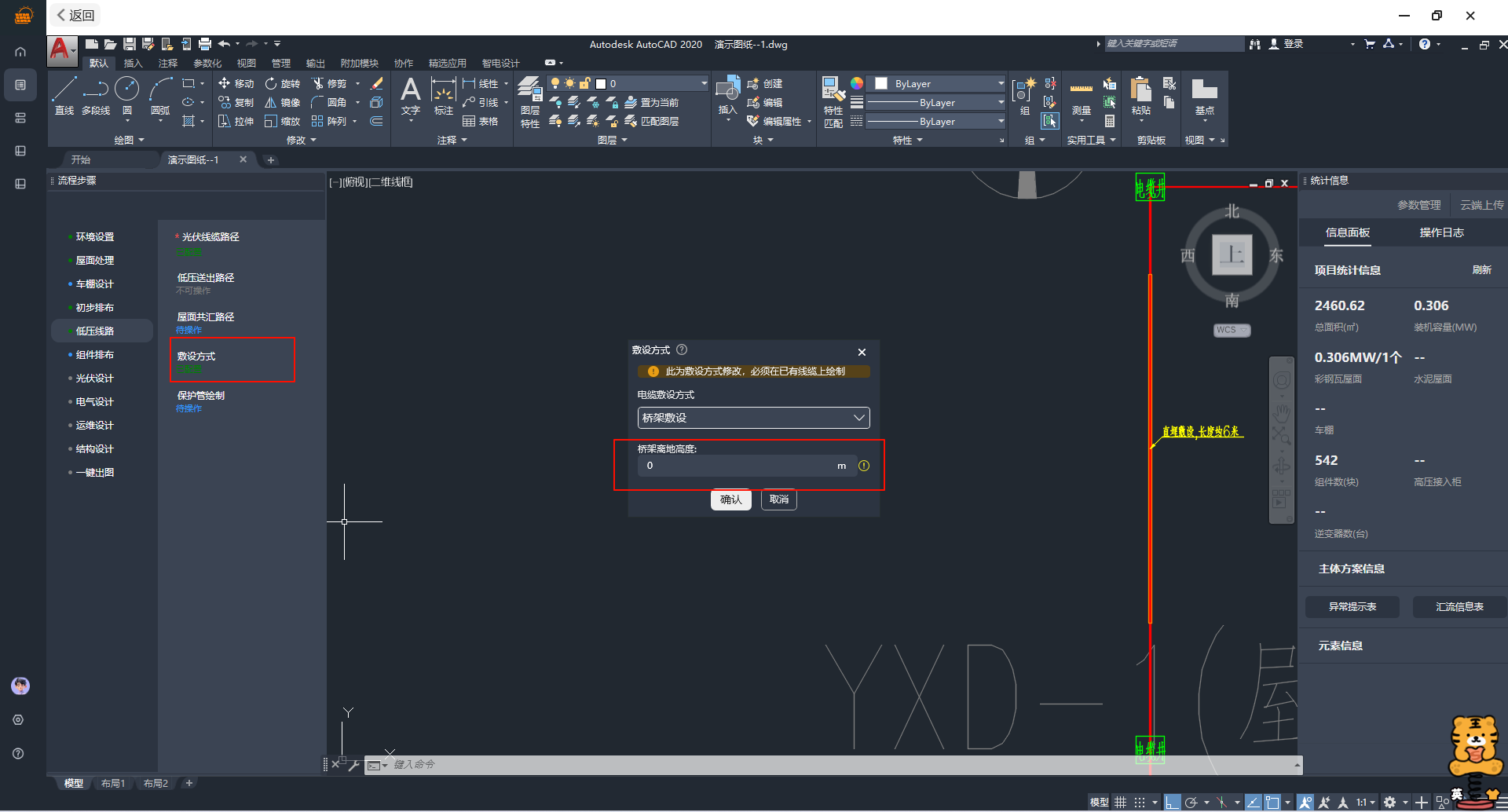Click the Text (文字) tool icon
Screen dimensions: 1508x812
410,94
